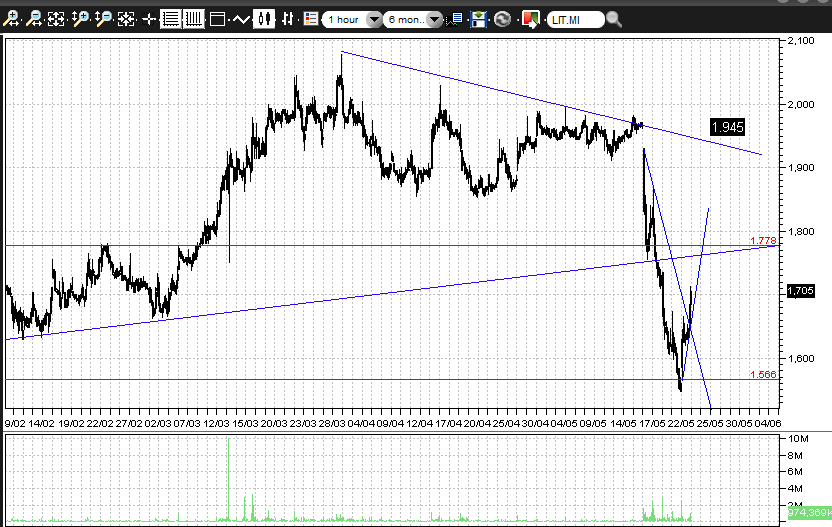Refresh chart data with globe icon
832x527 pixels.
tap(502, 20)
